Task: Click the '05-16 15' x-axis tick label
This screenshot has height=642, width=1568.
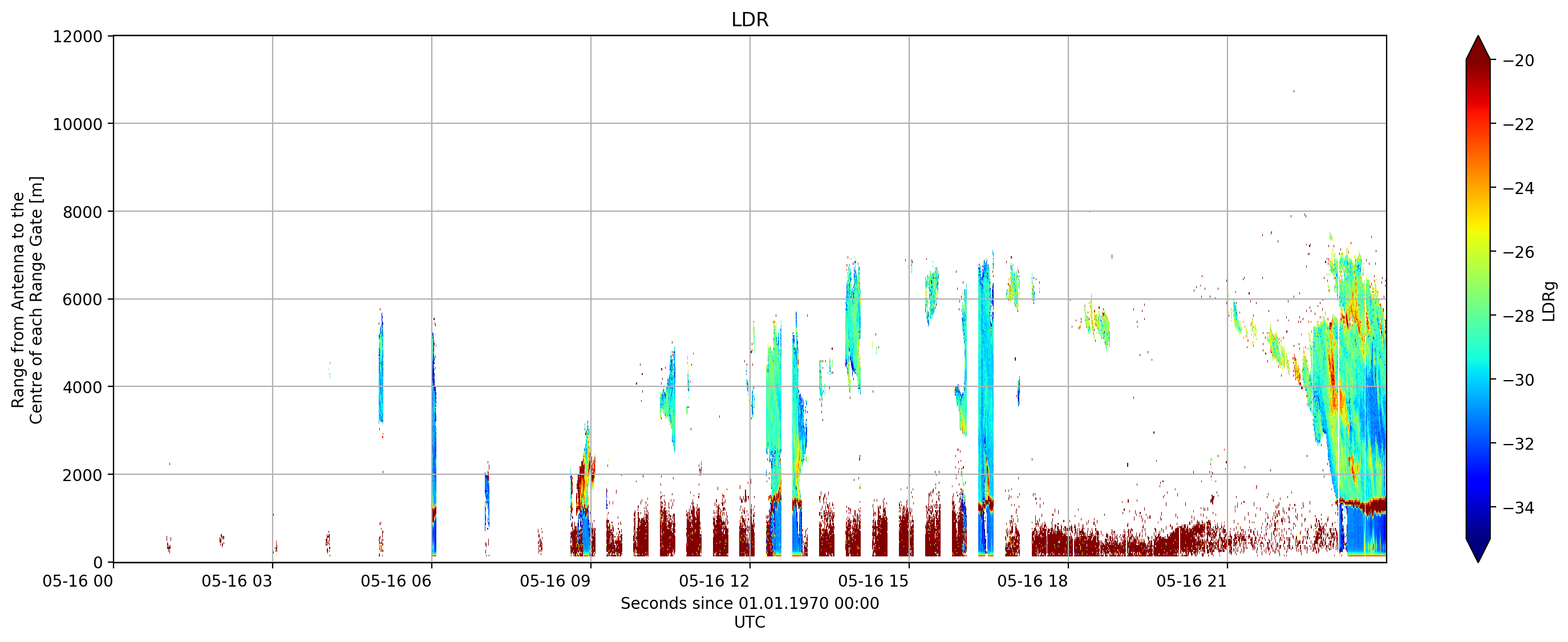Action: click(x=873, y=581)
